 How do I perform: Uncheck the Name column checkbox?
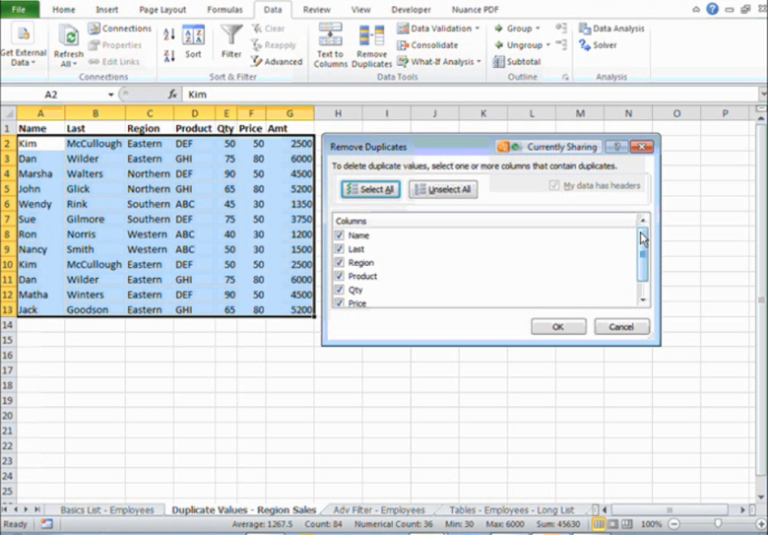pos(339,235)
